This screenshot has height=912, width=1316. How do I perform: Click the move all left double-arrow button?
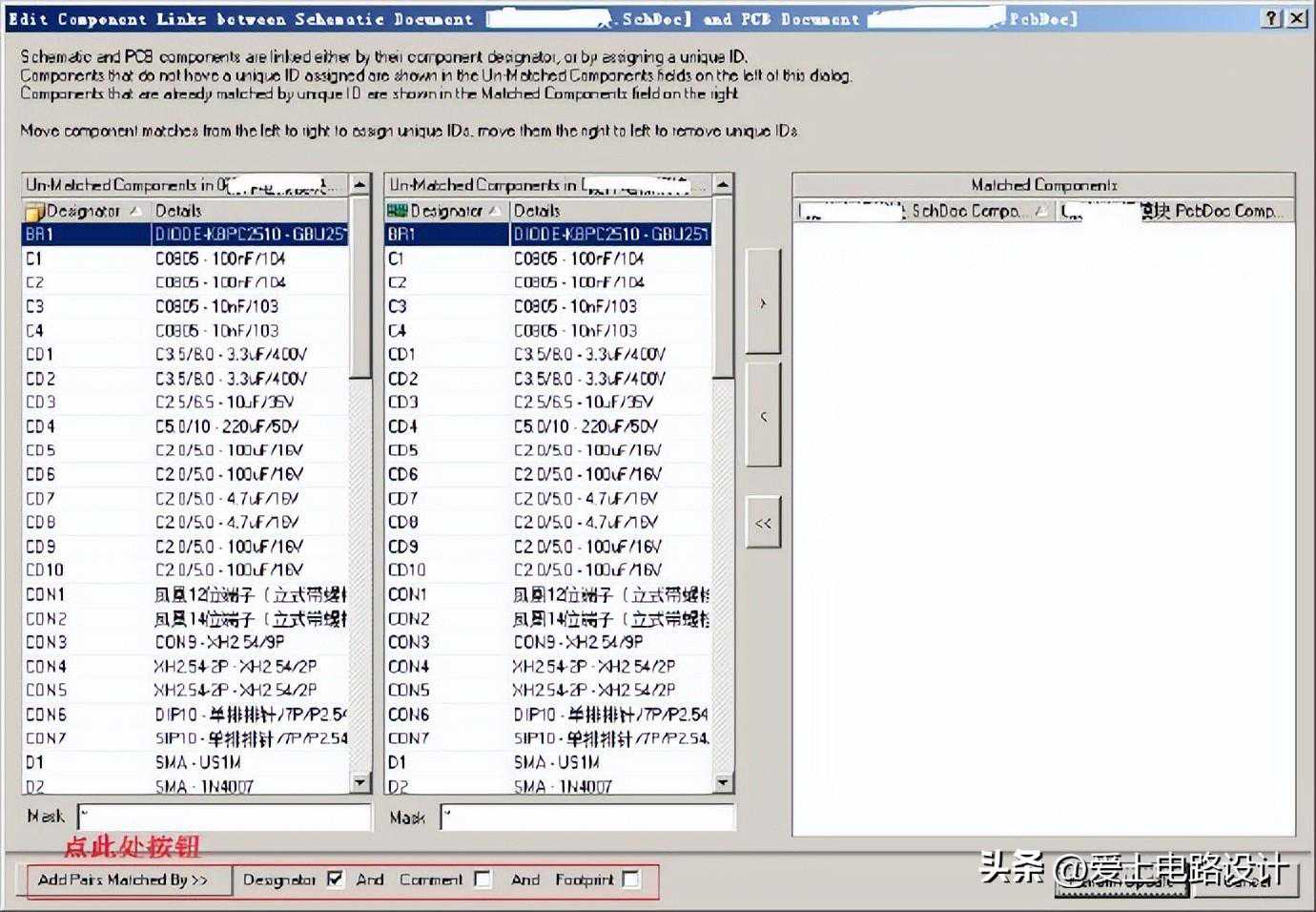coord(763,523)
